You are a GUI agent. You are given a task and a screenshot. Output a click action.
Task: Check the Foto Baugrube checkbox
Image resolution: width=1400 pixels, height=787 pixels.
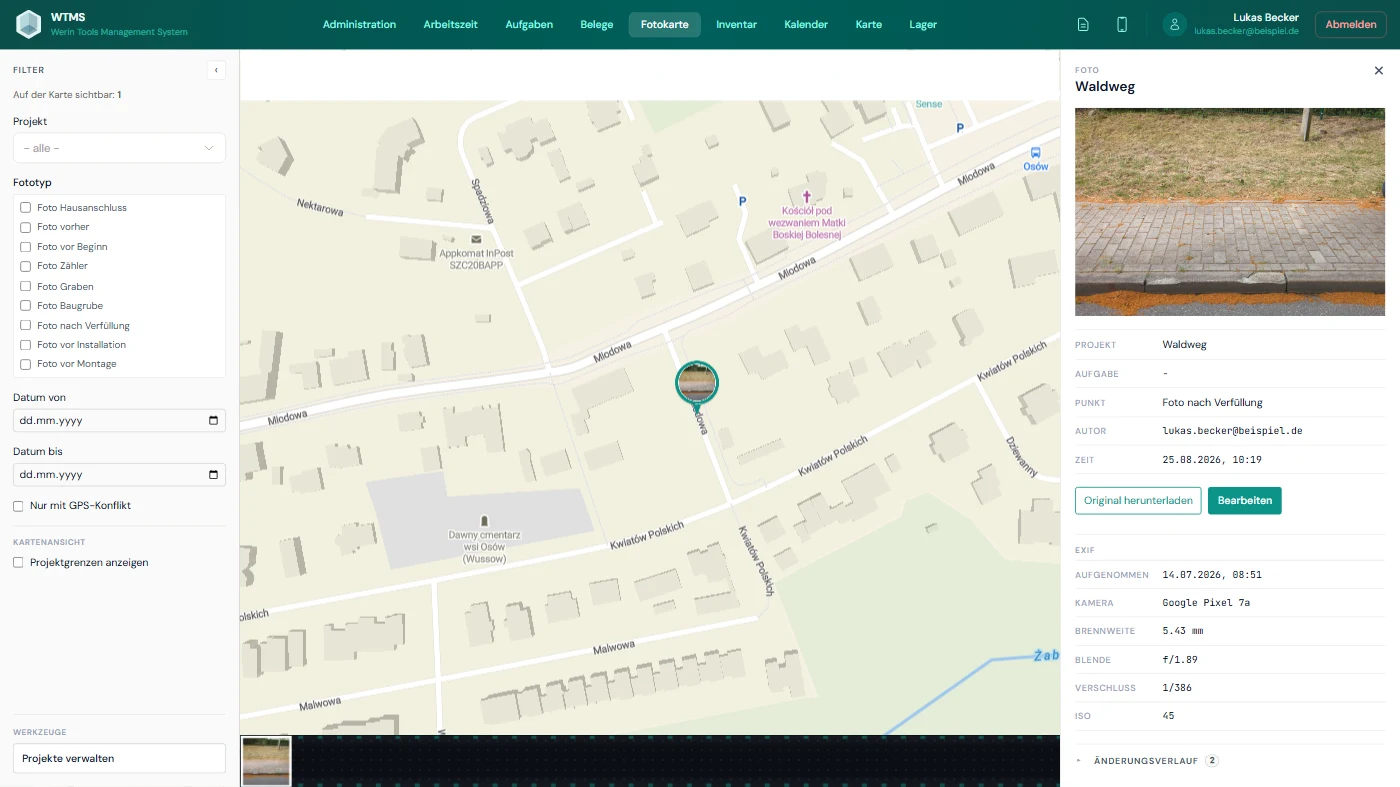26,306
